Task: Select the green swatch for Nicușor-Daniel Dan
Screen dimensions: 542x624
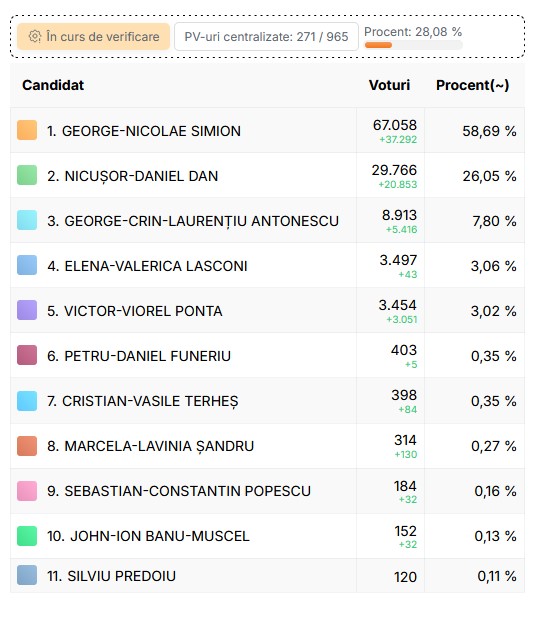Action: click(27, 175)
